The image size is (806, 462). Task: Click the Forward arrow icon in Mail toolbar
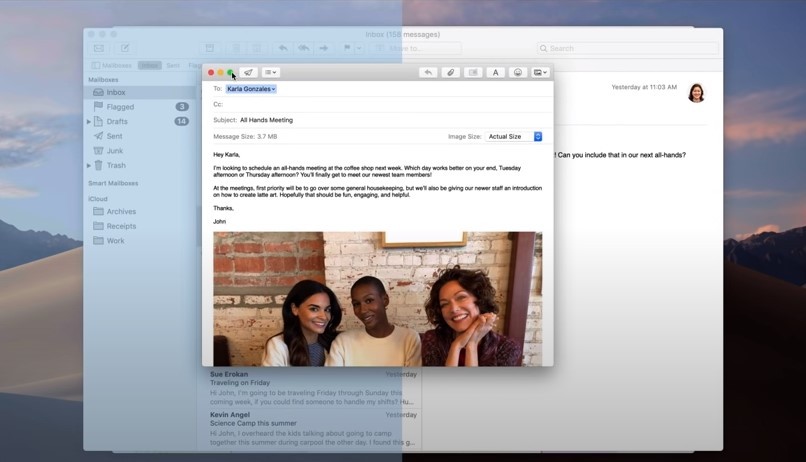click(x=324, y=48)
